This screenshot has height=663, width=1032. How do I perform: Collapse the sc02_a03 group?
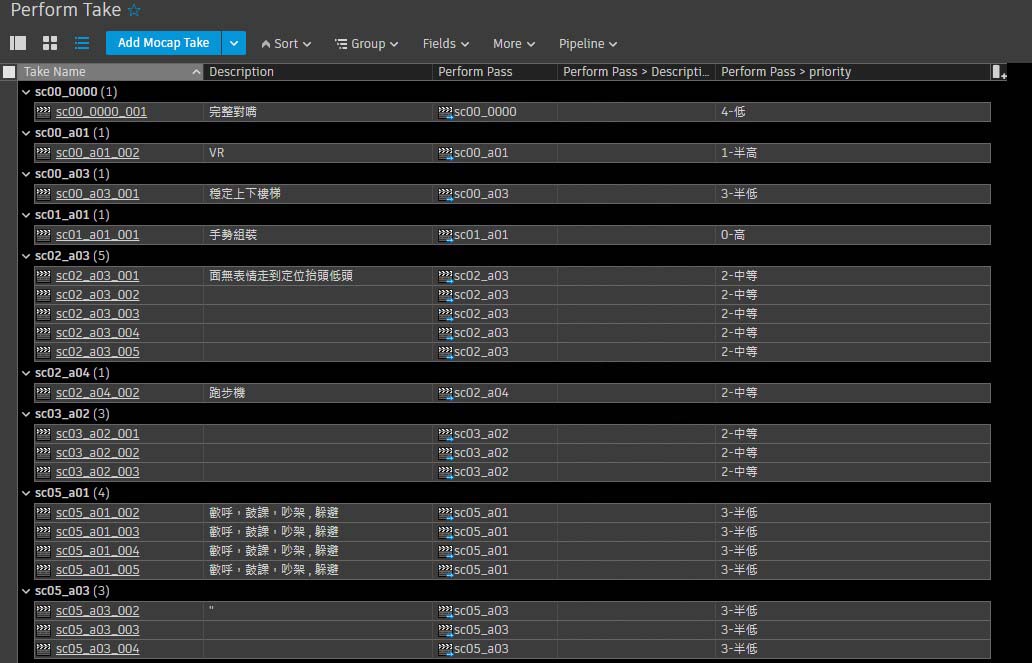26,256
